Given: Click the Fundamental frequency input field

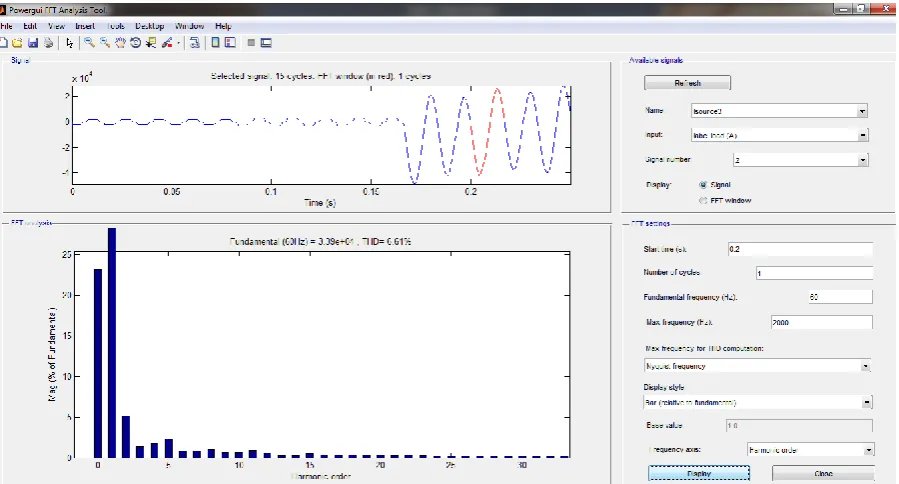Looking at the screenshot, I should point(841,297).
